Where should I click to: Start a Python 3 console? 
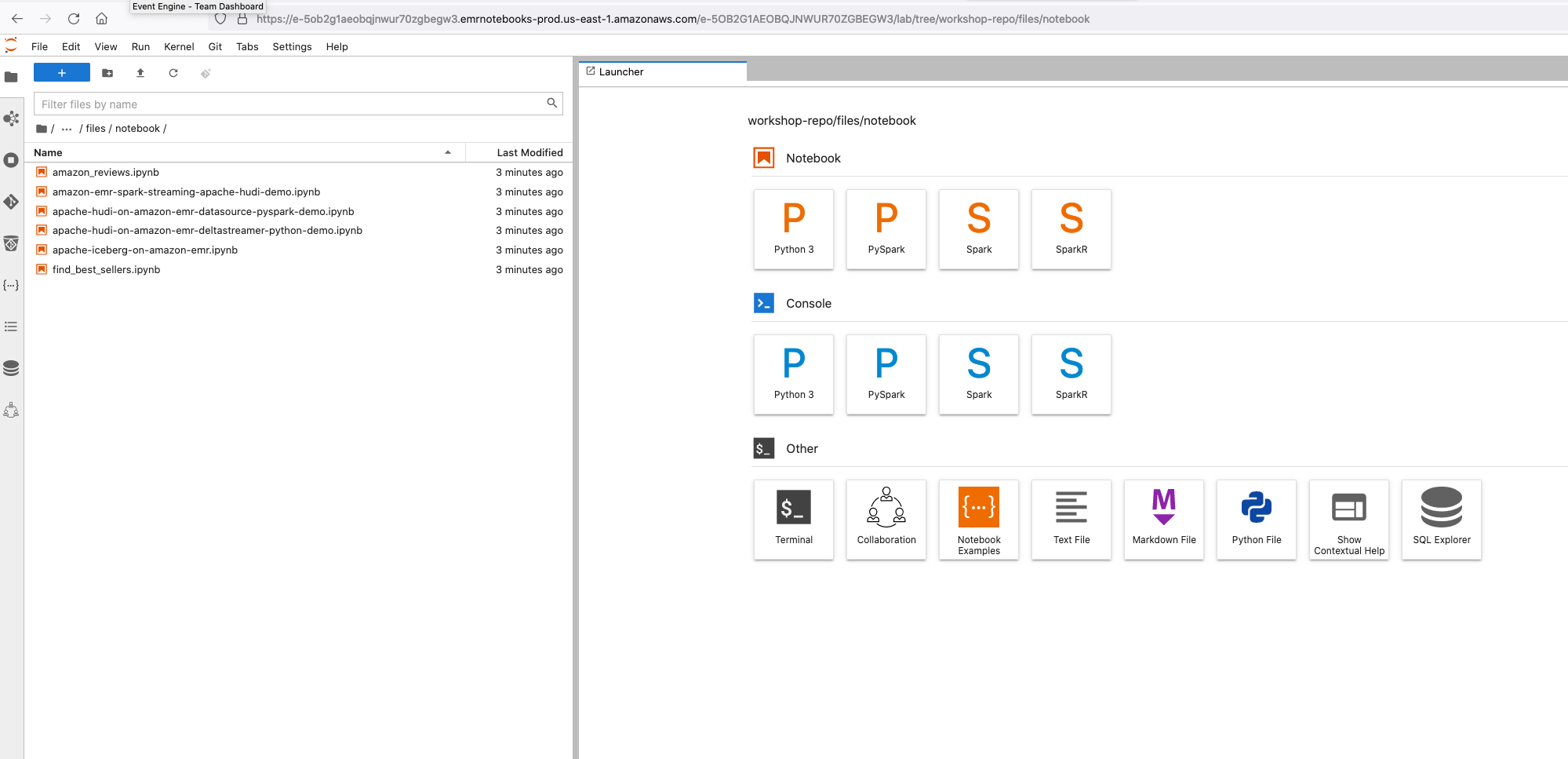pyautogui.click(x=794, y=374)
